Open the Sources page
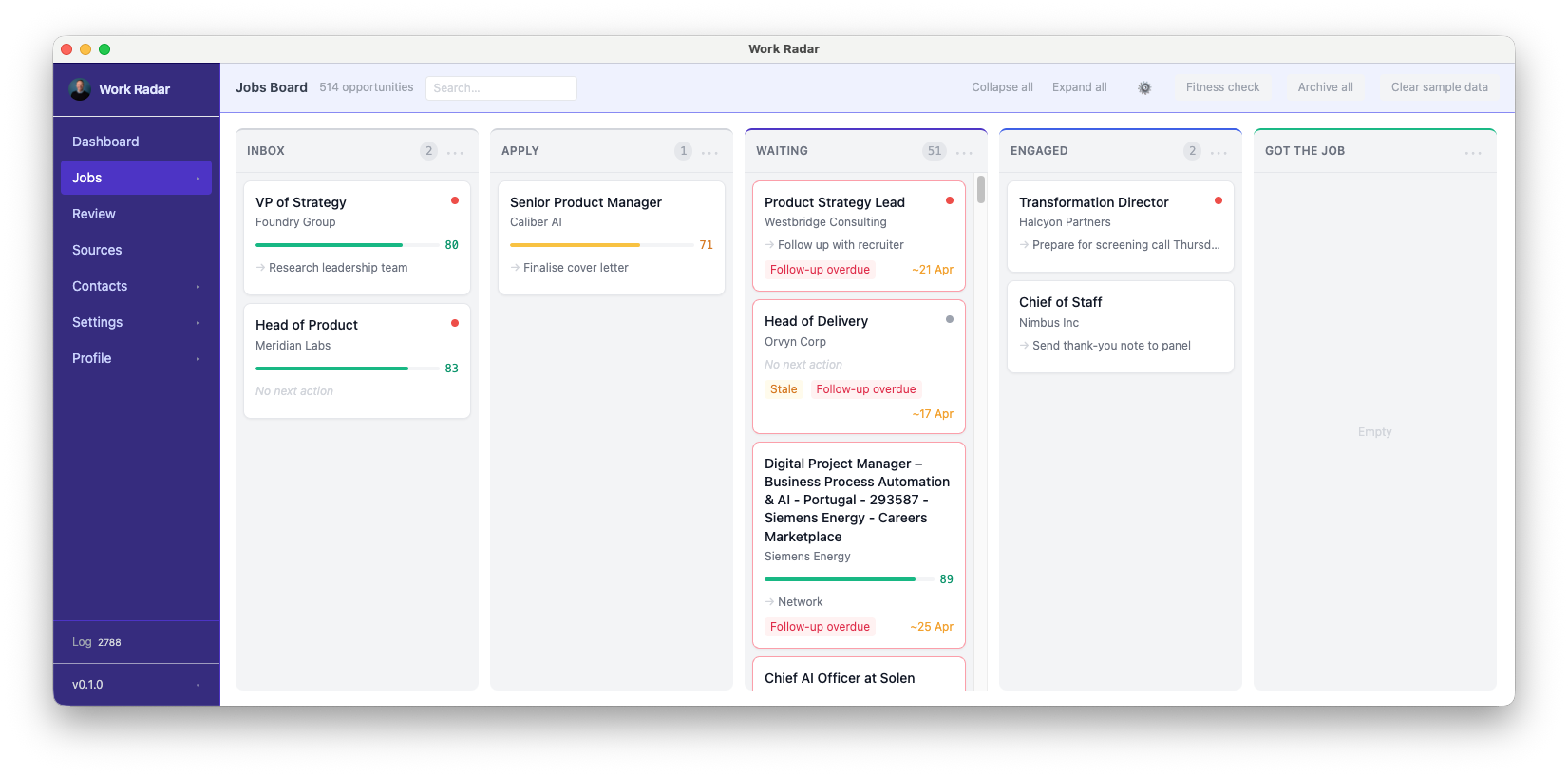Image resolution: width=1568 pixels, height=776 pixels. [x=136, y=250]
